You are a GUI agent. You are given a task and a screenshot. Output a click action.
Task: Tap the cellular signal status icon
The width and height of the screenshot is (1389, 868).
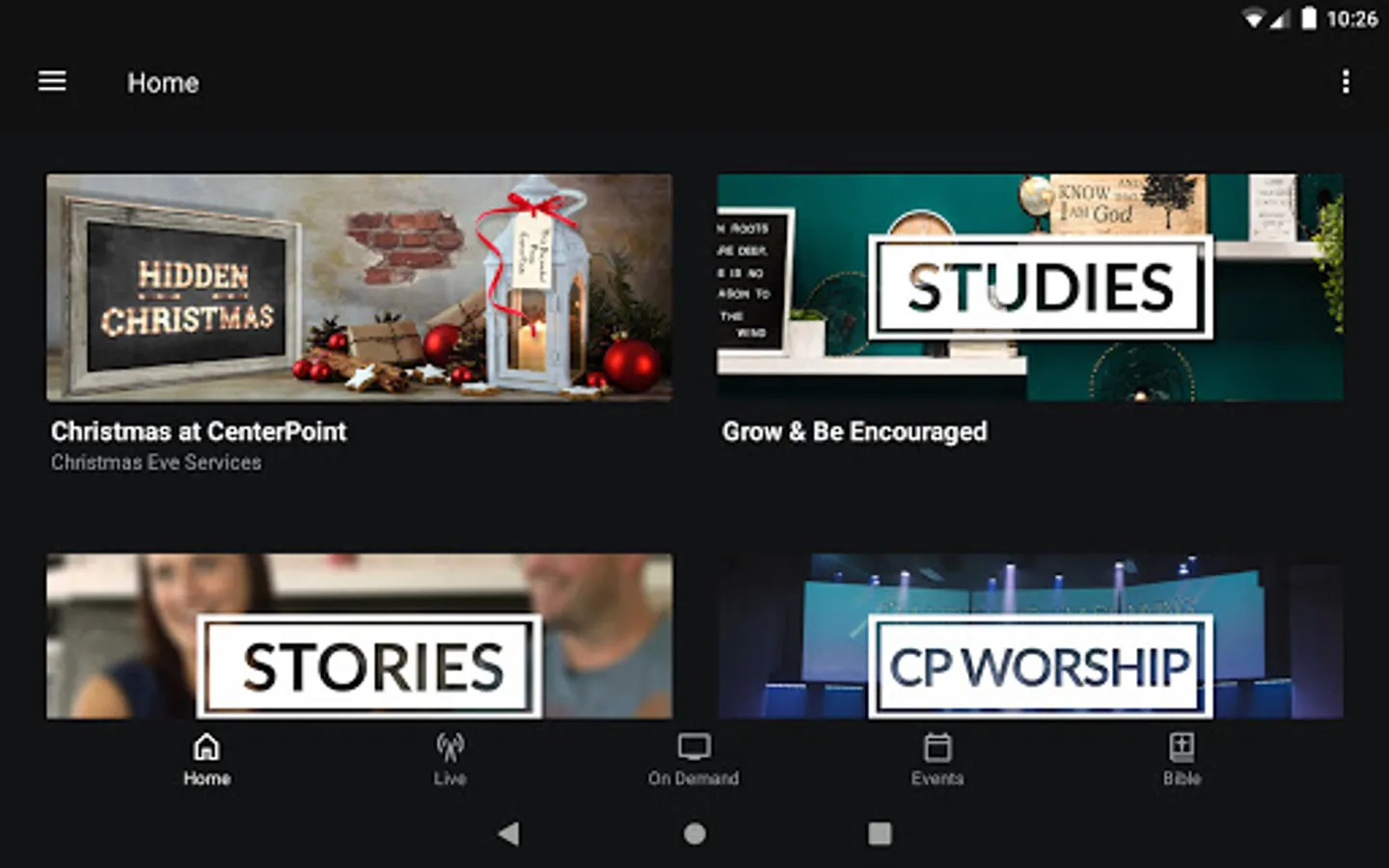coord(1279,18)
